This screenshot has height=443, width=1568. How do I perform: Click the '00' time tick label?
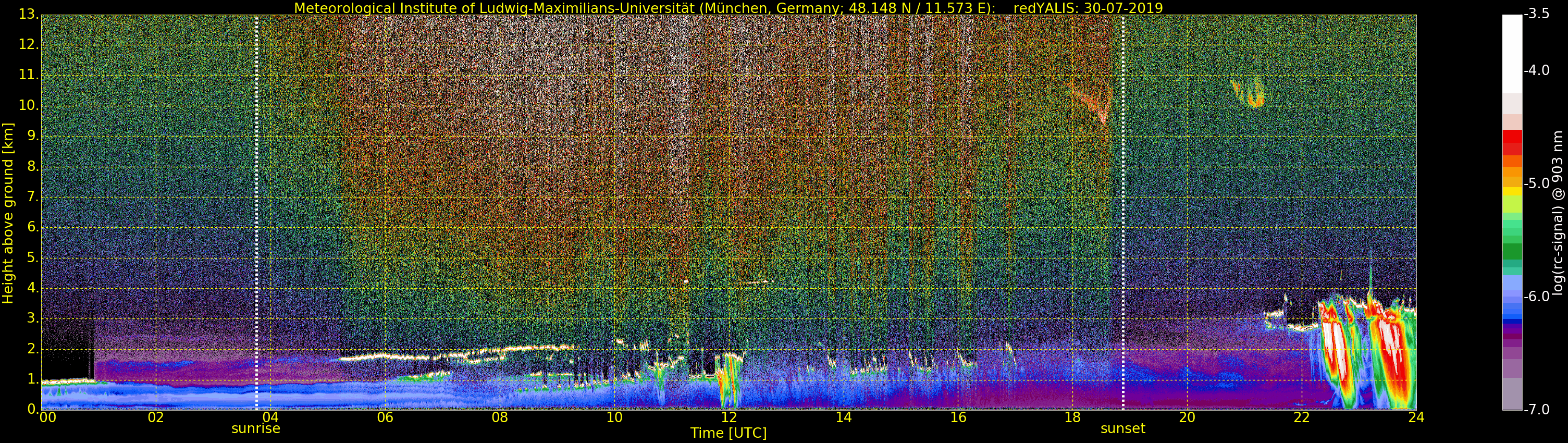point(47,417)
